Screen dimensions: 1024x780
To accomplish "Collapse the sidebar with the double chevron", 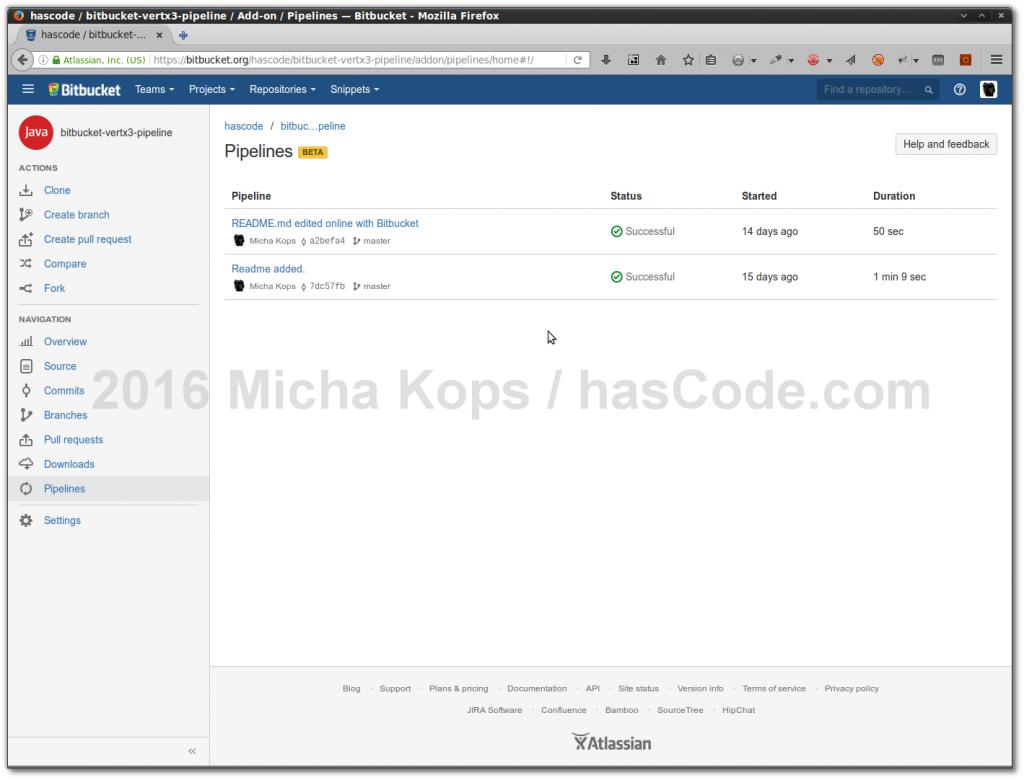I will tap(192, 751).
